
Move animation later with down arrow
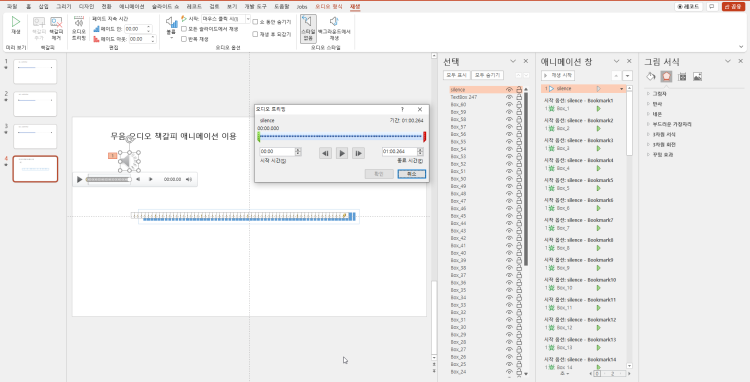(x=628, y=76)
